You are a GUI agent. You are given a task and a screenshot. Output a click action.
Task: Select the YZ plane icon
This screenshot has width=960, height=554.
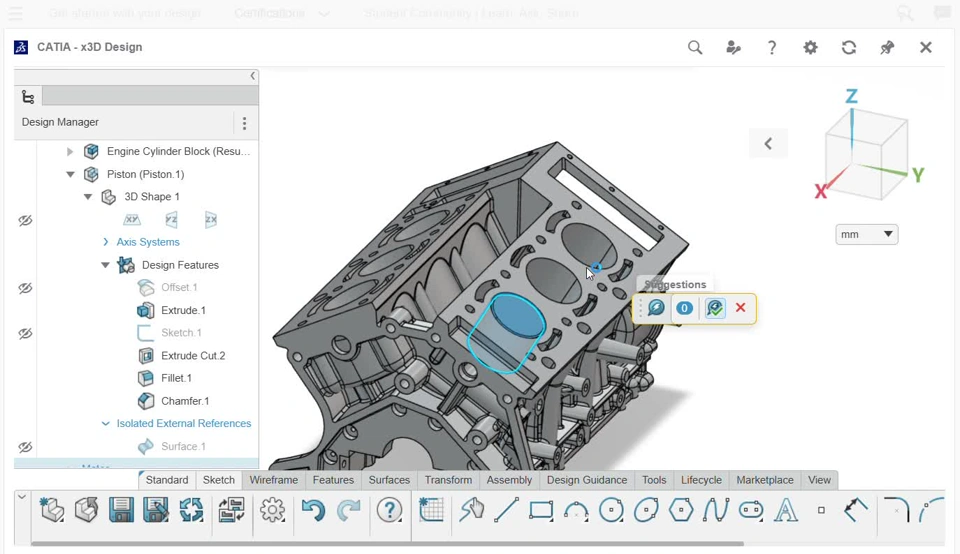coord(171,219)
